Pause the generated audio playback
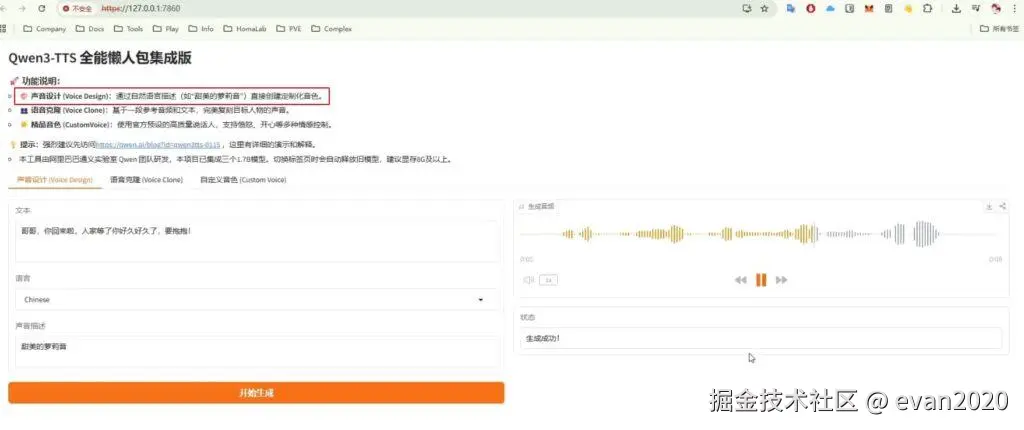This screenshot has width=1024, height=430. pyautogui.click(x=761, y=280)
